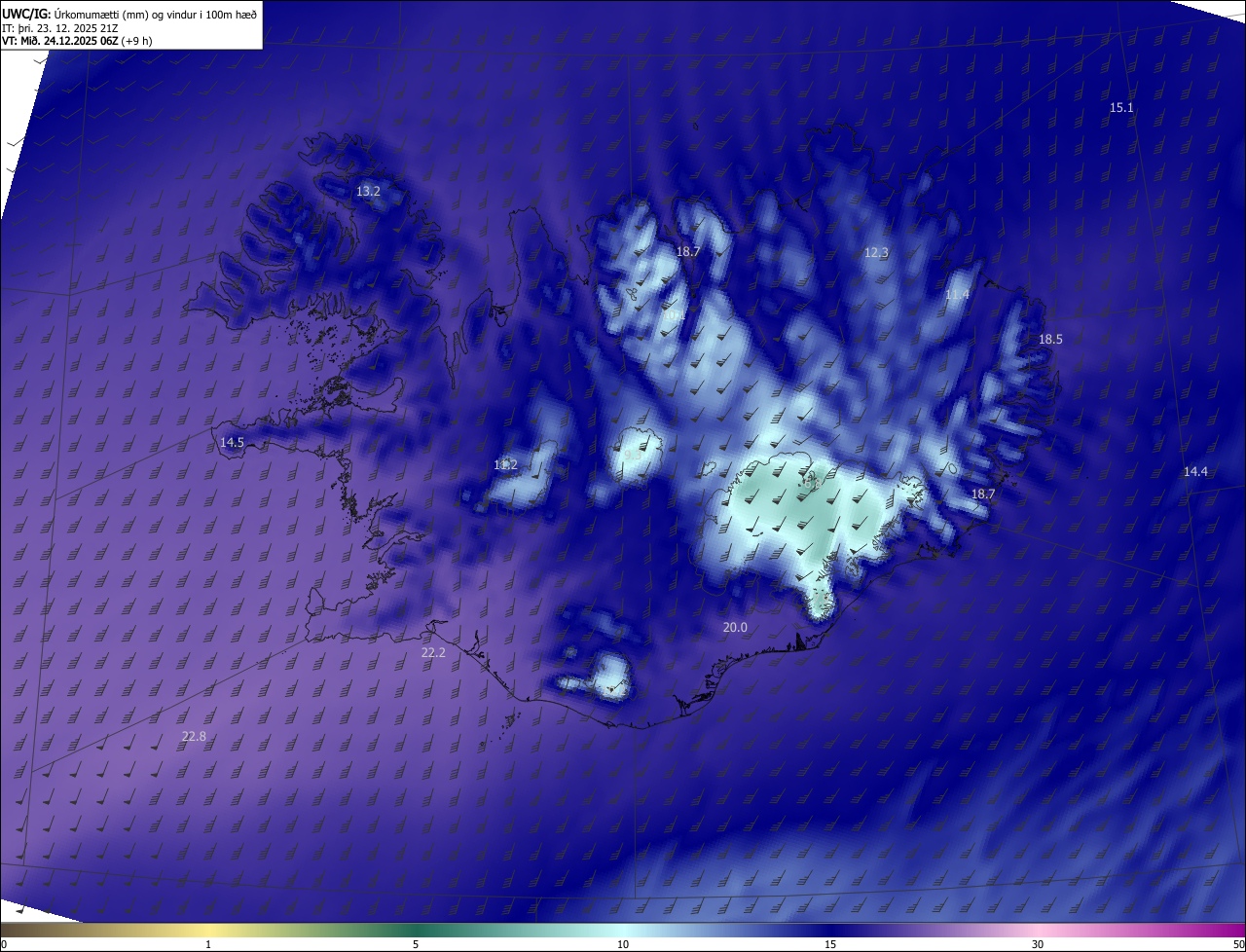This screenshot has height=952, width=1246.
Task: Click the 50 tick label on color scale
Action: [x=1237, y=944]
